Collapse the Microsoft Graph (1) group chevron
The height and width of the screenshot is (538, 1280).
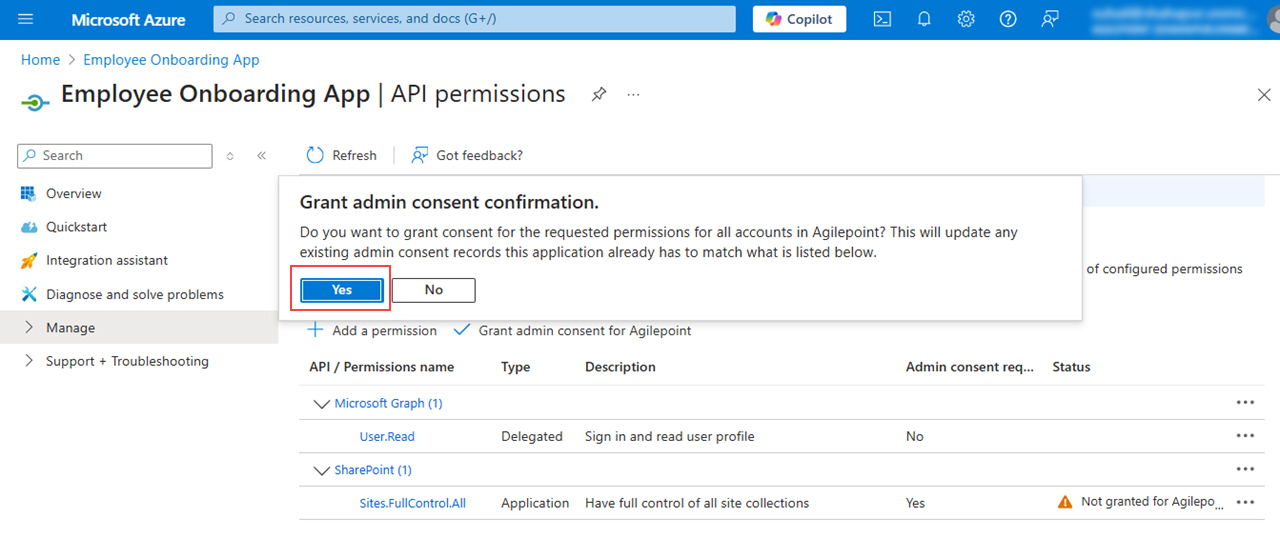pyautogui.click(x=321, y=404)
